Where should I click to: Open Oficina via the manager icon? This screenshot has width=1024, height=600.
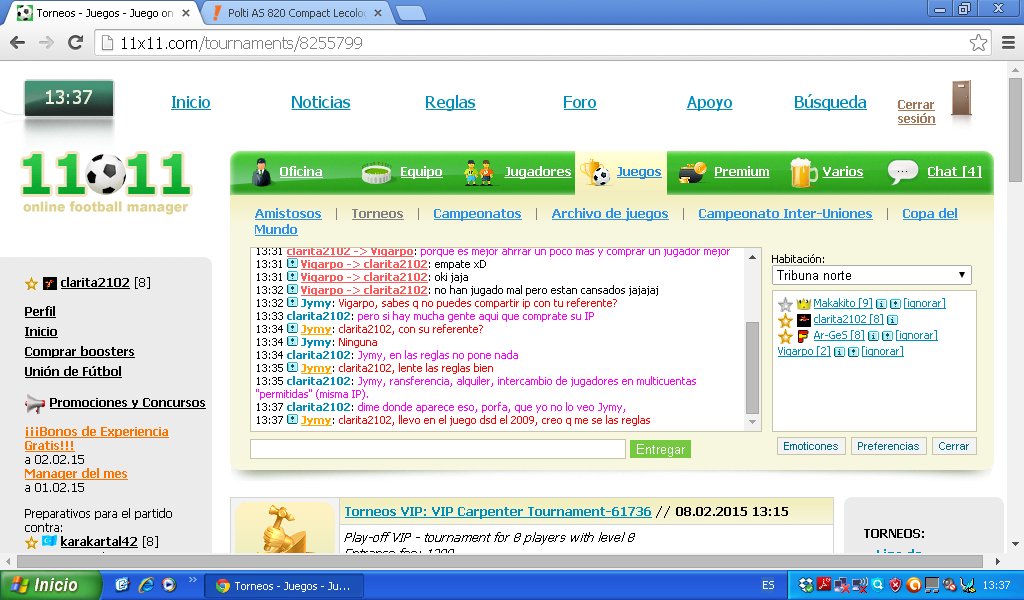[261, 172]
